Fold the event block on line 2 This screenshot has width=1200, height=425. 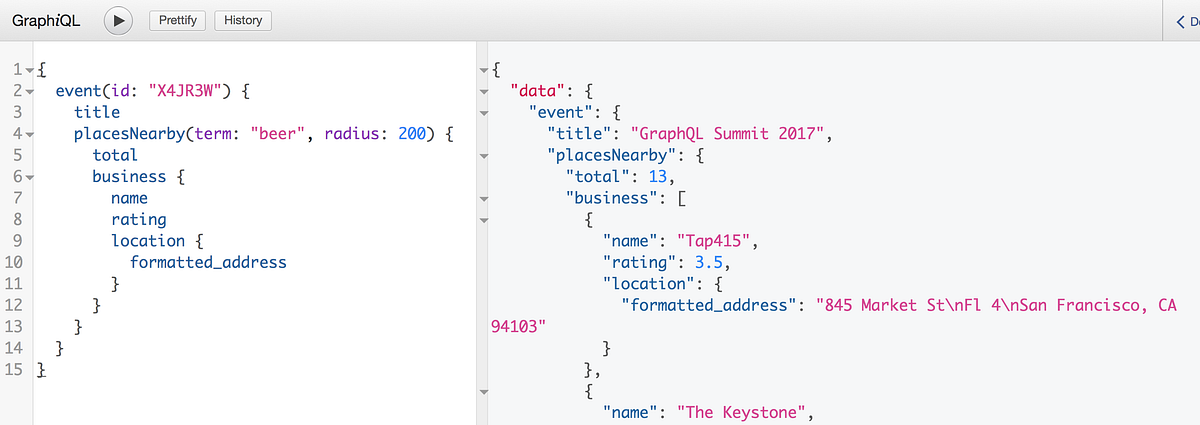[30, 91]
